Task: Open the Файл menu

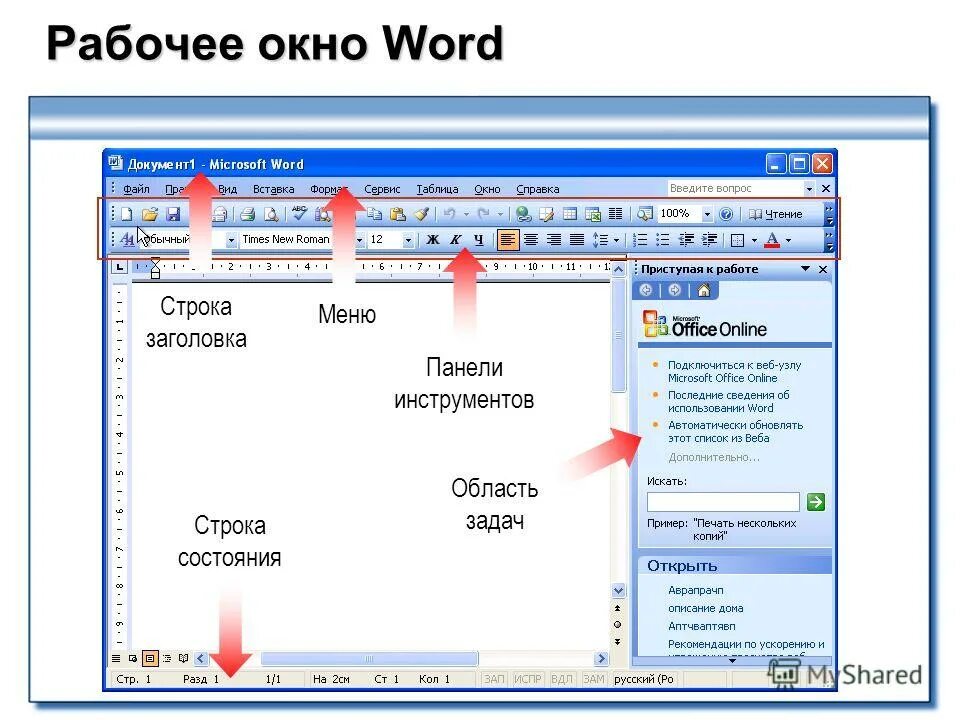Action: click(x=136, y=189)
